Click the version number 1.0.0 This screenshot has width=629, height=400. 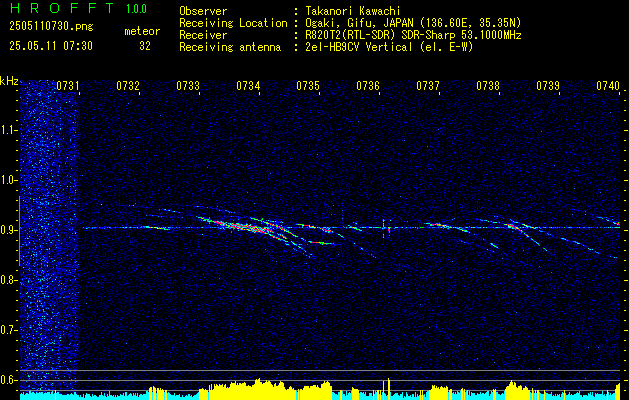(x=136, y=8)
